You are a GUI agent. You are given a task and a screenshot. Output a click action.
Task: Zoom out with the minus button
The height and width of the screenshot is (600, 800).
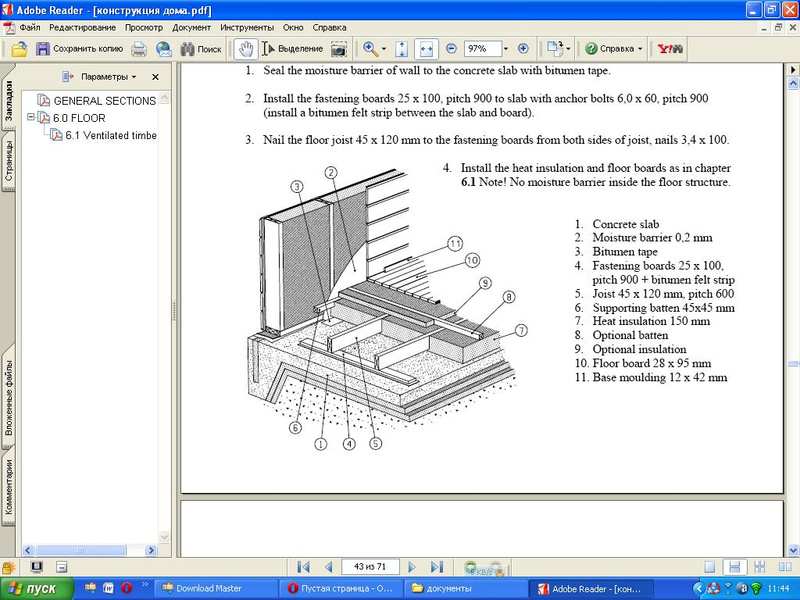tap(451, 48)
